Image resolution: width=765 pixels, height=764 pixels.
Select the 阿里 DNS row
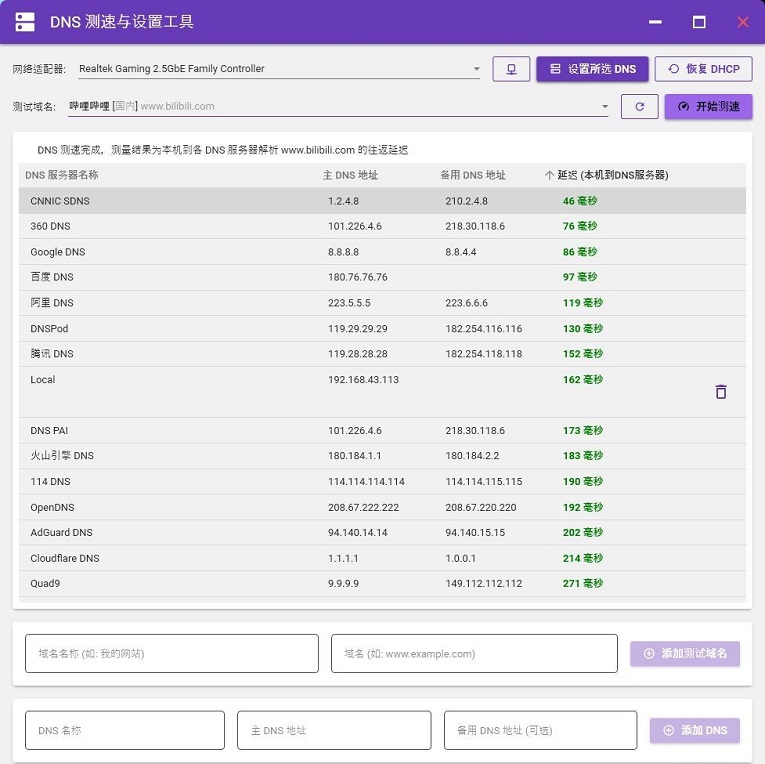pyautogui.click(x=52, y=303)
